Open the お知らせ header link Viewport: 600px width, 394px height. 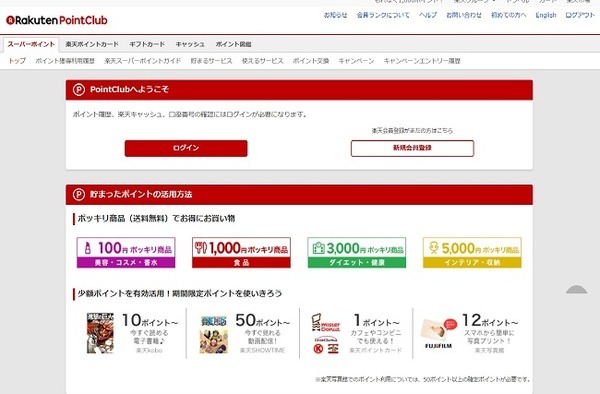tap(336, 15)
